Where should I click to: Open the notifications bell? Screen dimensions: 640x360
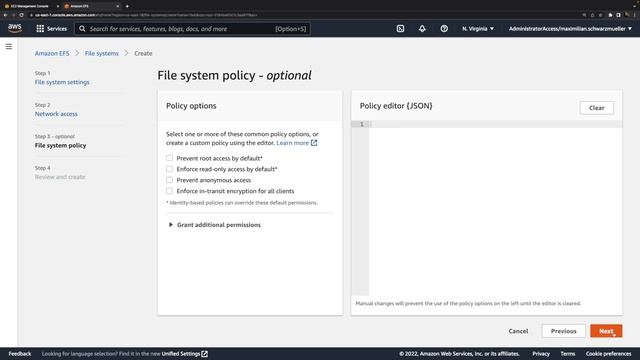[422, 29]
